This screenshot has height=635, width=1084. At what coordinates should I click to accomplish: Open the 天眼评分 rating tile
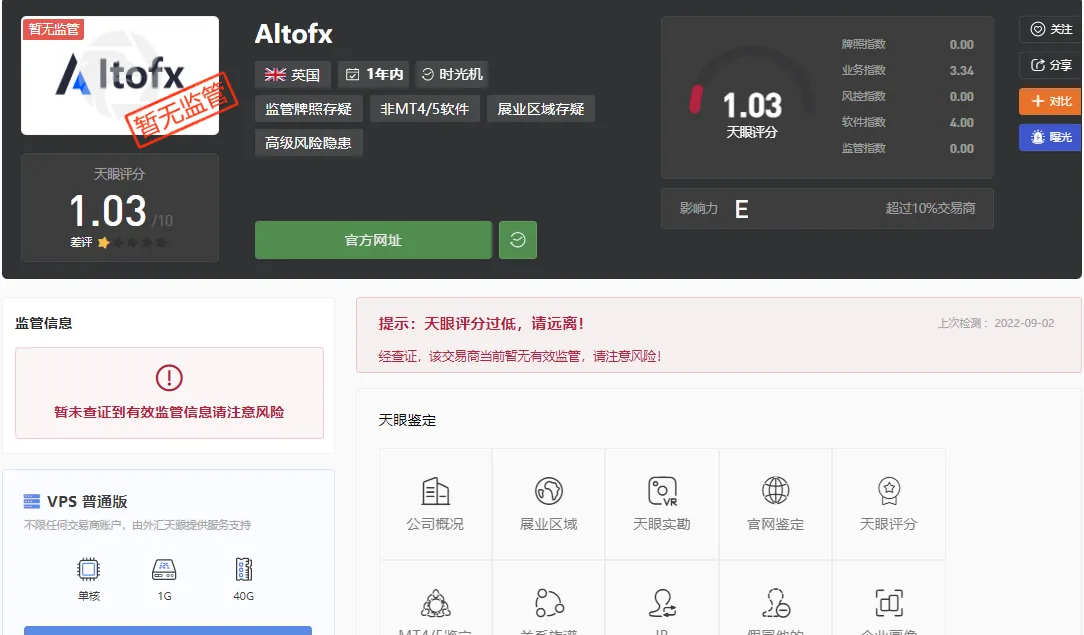click(888, 504)
